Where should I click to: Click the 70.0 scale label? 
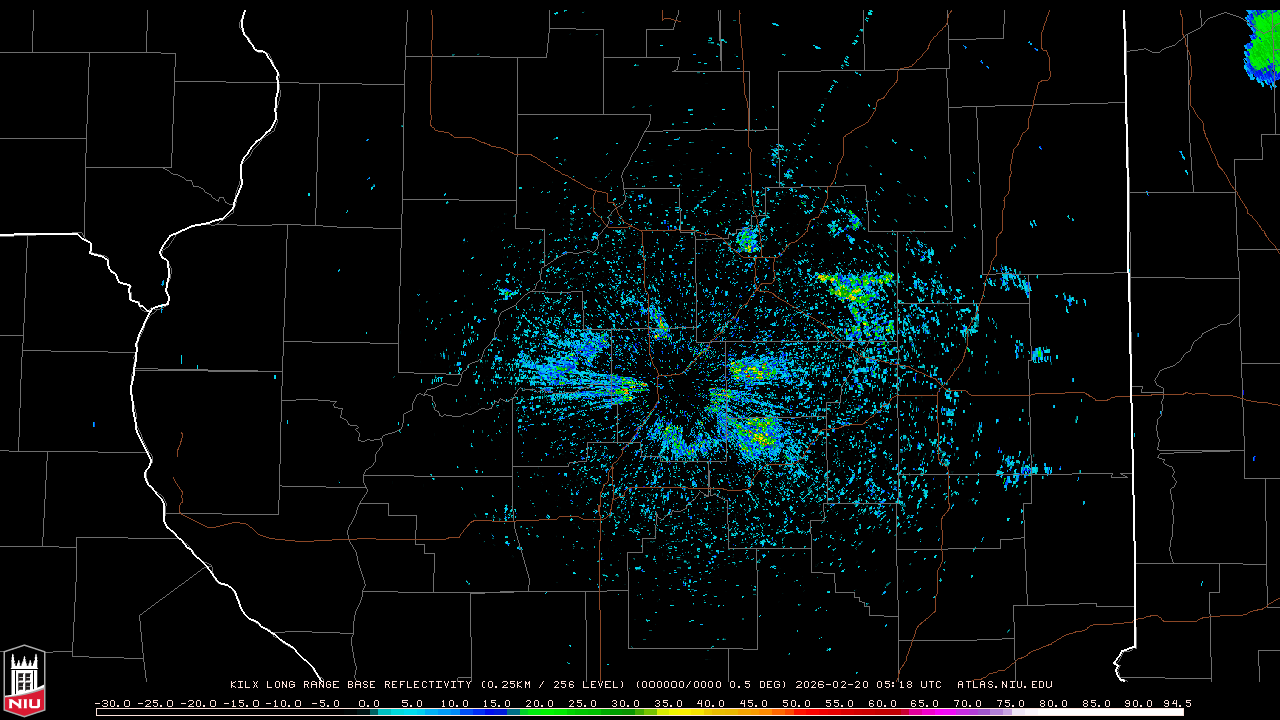tap(970, 704)
